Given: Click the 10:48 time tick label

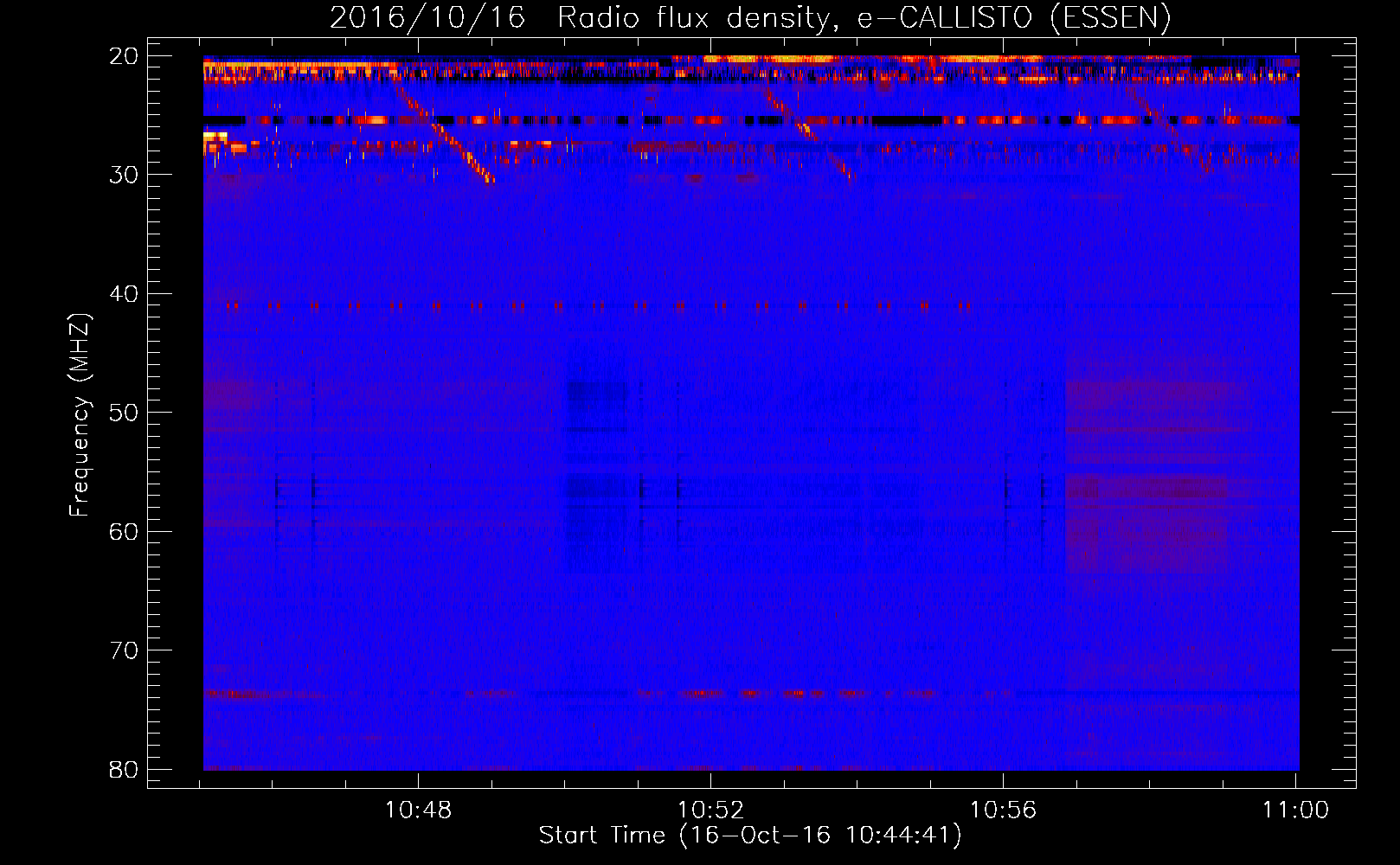Looking at the screenshot, I should (419, 811).
